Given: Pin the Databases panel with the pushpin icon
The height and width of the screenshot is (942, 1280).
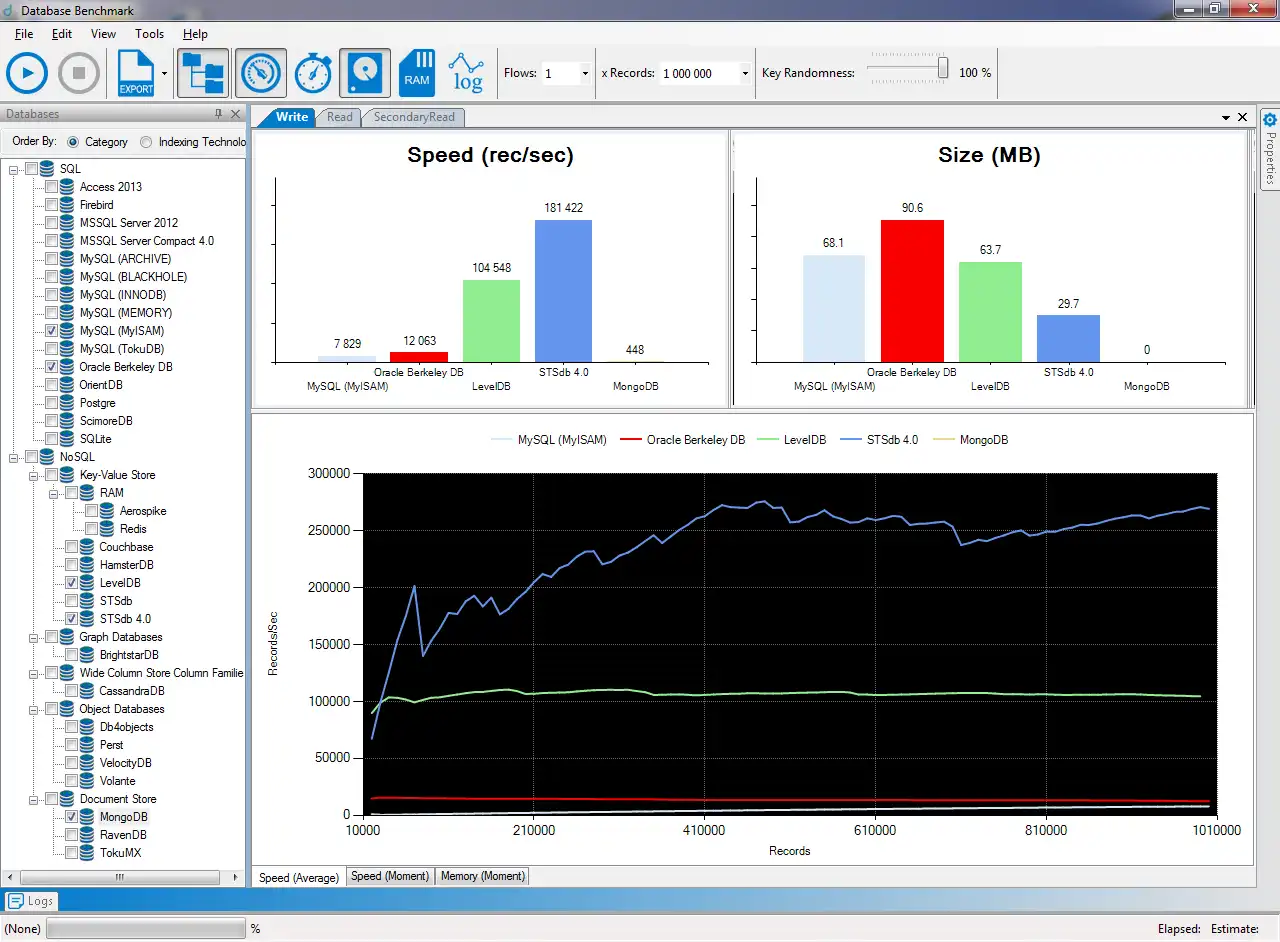Looking at the screenshot, I should pyautogui.click(x=219, y=114).
